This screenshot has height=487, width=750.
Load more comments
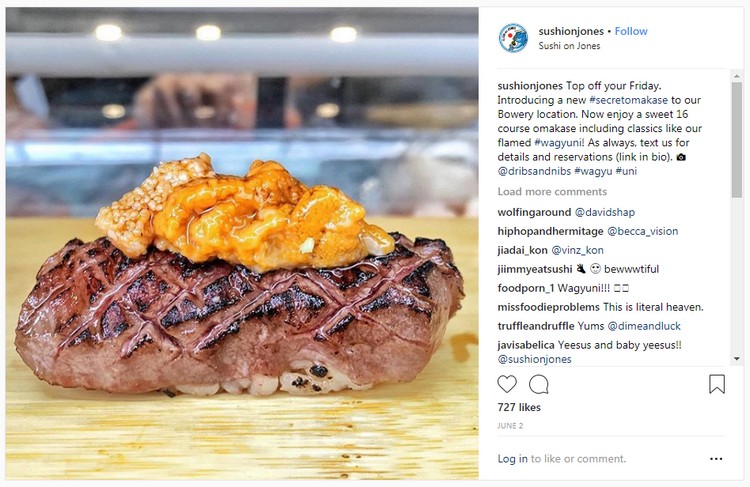click(x=552, y=191)
